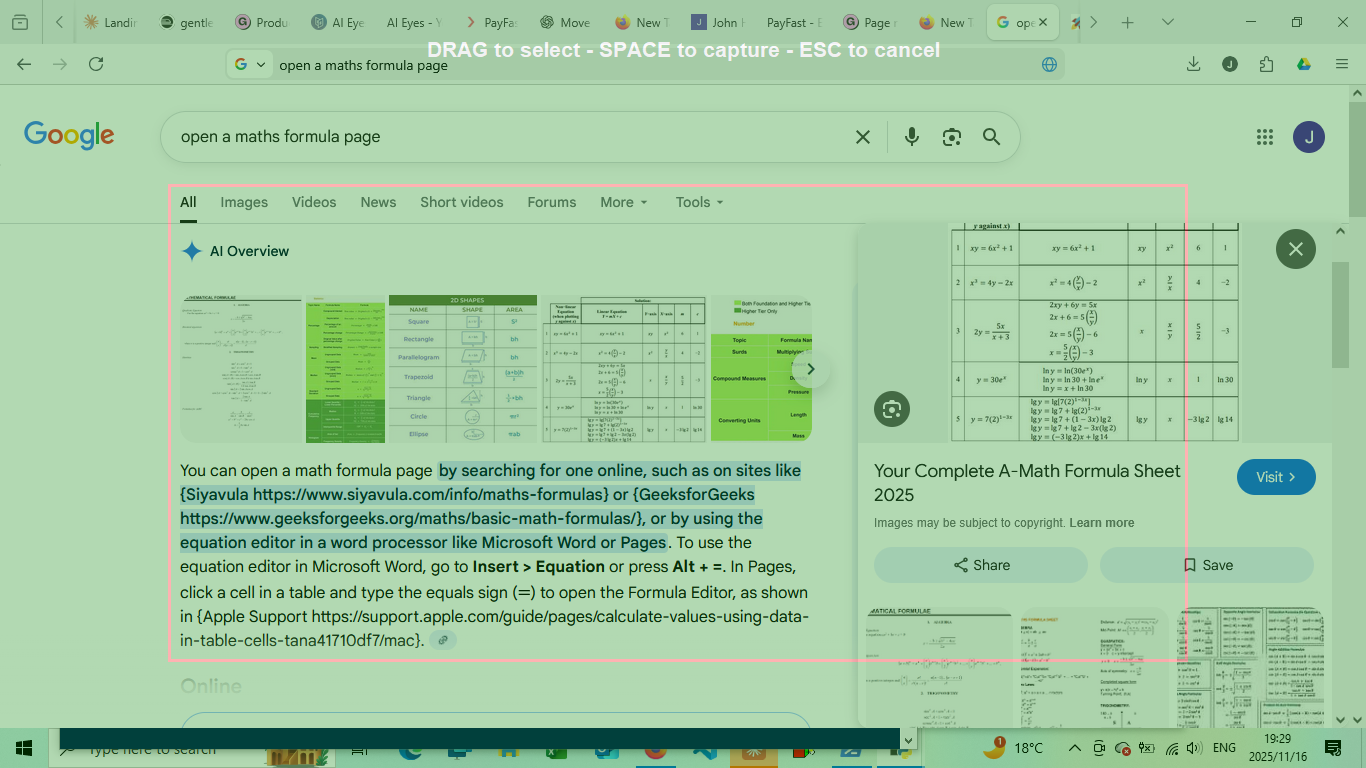Share the formula sheet image

point(980,565)
